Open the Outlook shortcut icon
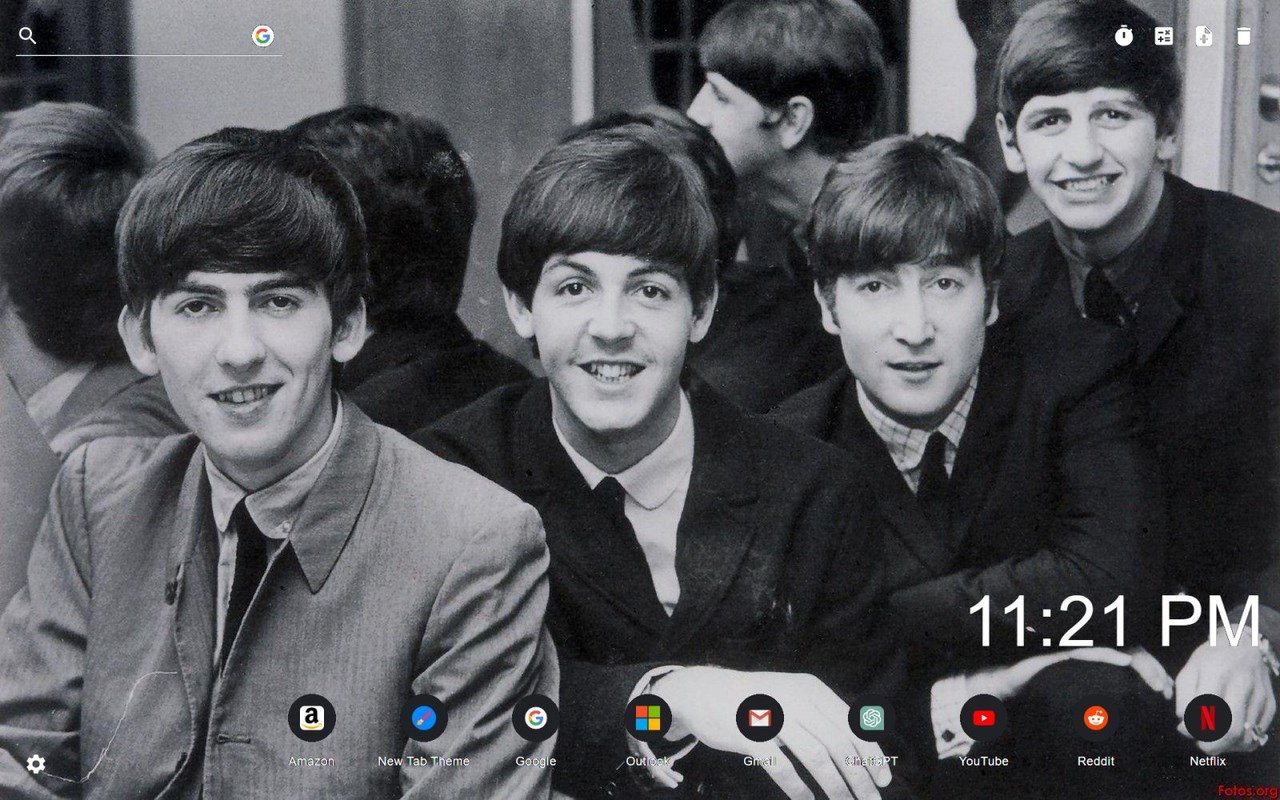1280x800 pixels. 648,718
